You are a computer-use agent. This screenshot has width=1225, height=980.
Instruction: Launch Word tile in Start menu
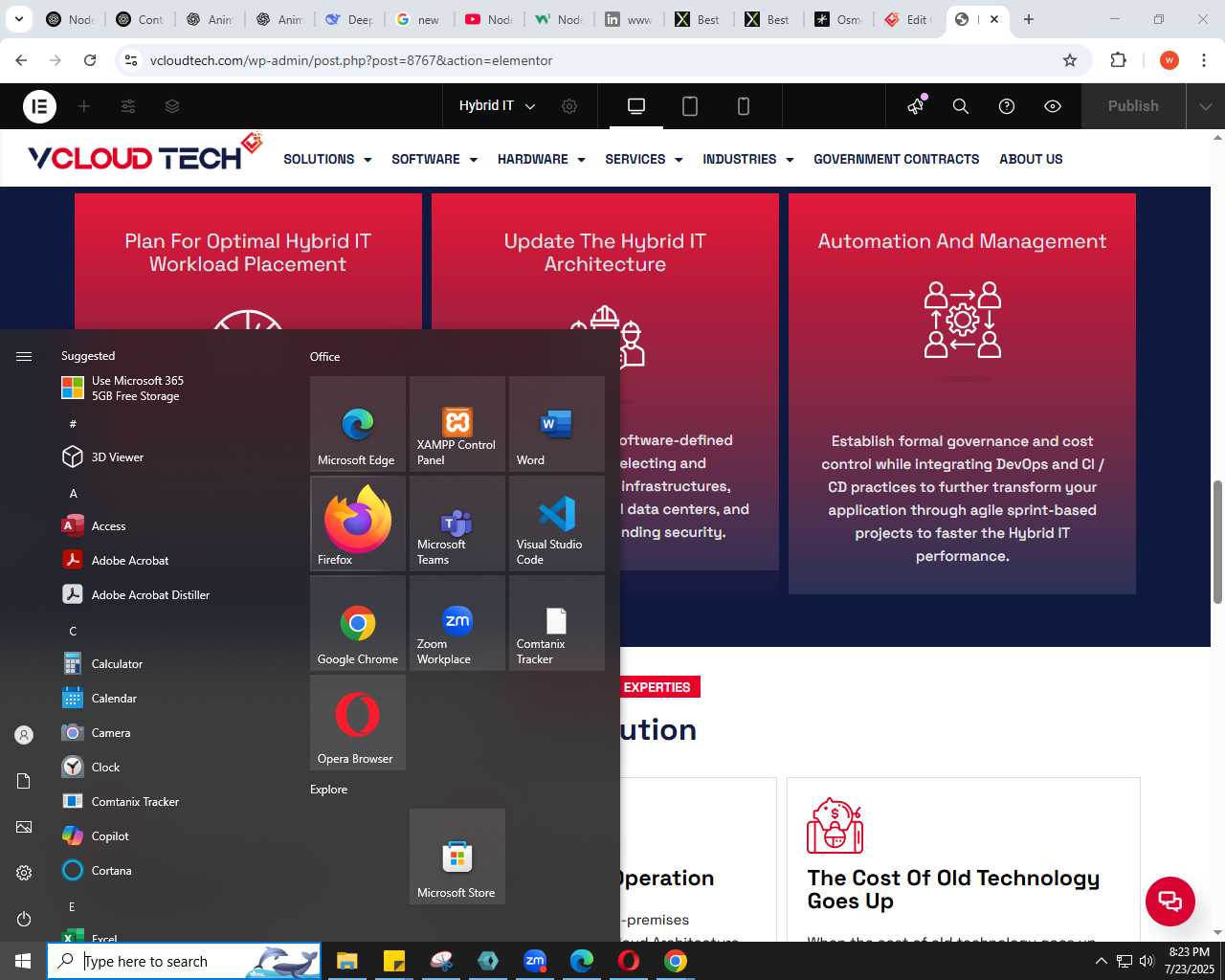pyautogui.click(x=557, y=424)
